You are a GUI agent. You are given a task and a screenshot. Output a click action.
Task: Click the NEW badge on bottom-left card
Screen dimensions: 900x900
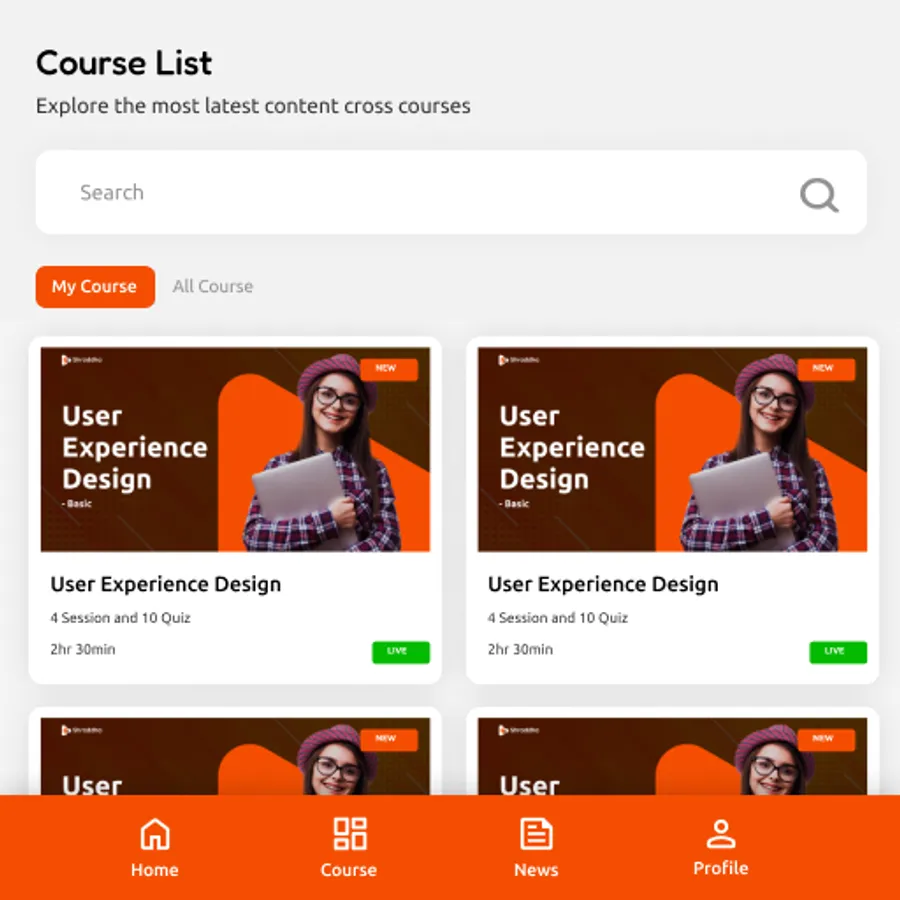389,739
